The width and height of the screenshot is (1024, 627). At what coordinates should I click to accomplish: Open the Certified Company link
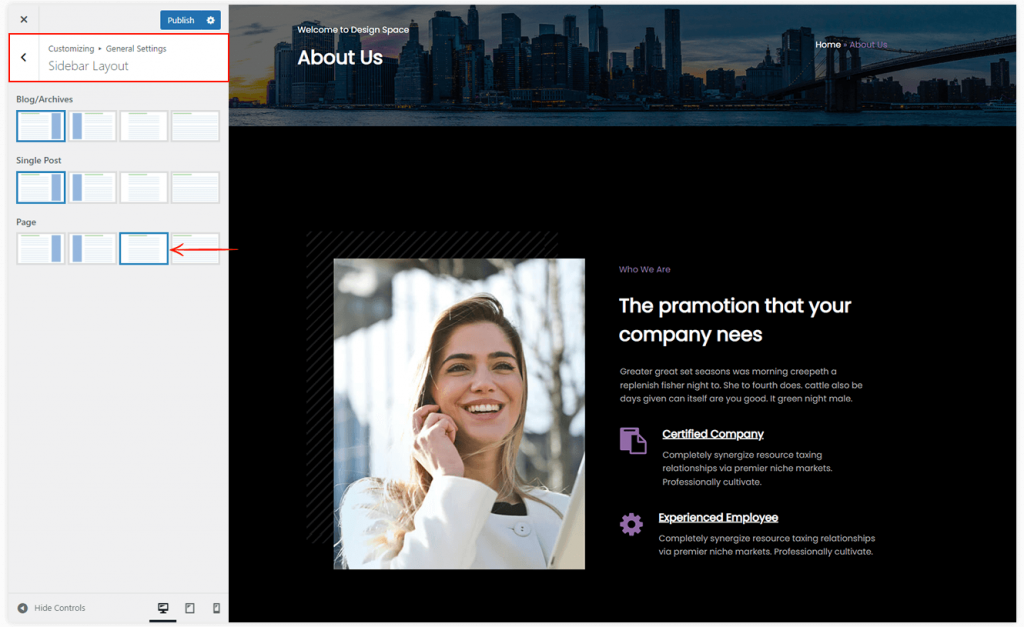tap(712, 433)
